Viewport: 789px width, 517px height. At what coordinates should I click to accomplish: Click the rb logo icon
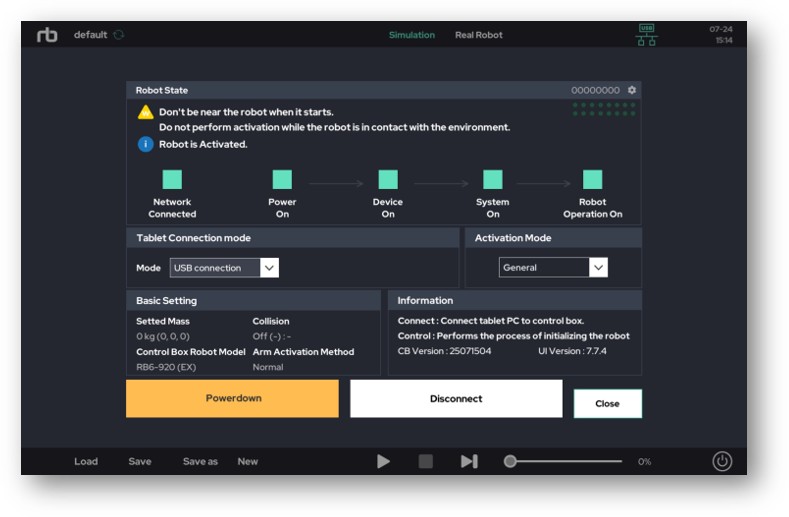point(47,35)
